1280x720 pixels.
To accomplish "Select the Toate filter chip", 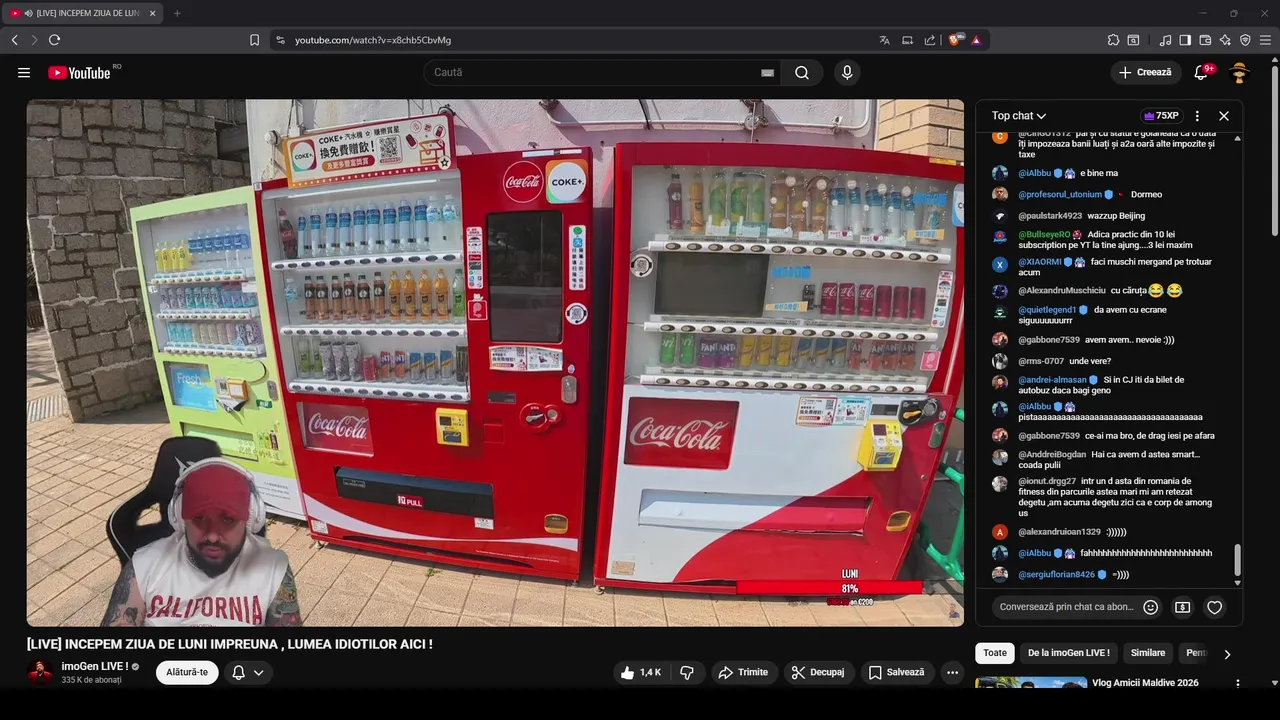I will tap(995, 653).
